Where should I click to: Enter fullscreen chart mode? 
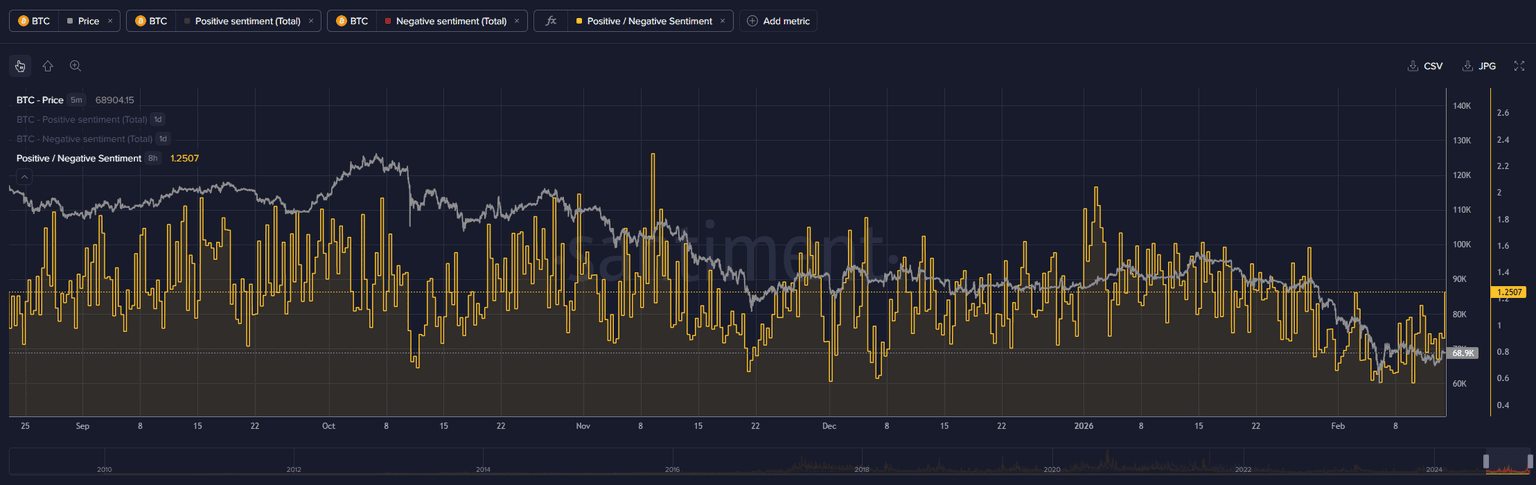point(1519,66)
